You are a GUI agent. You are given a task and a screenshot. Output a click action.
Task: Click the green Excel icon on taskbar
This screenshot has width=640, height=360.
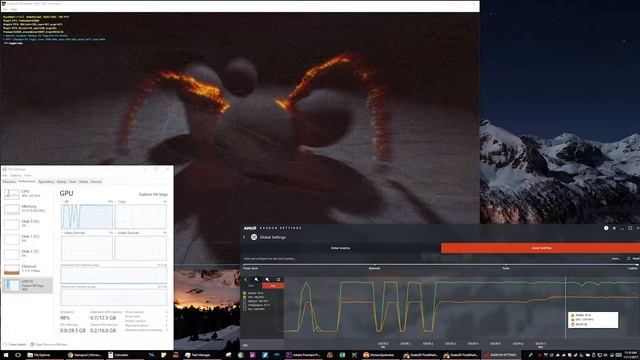(x=342, y=355)
